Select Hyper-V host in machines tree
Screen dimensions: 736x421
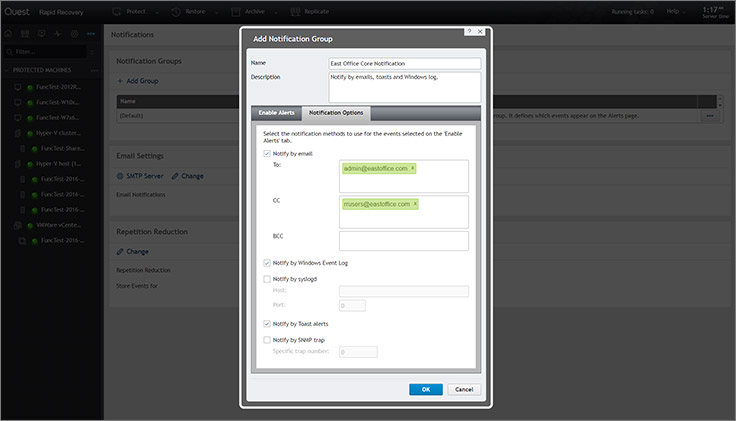[58, 164]
